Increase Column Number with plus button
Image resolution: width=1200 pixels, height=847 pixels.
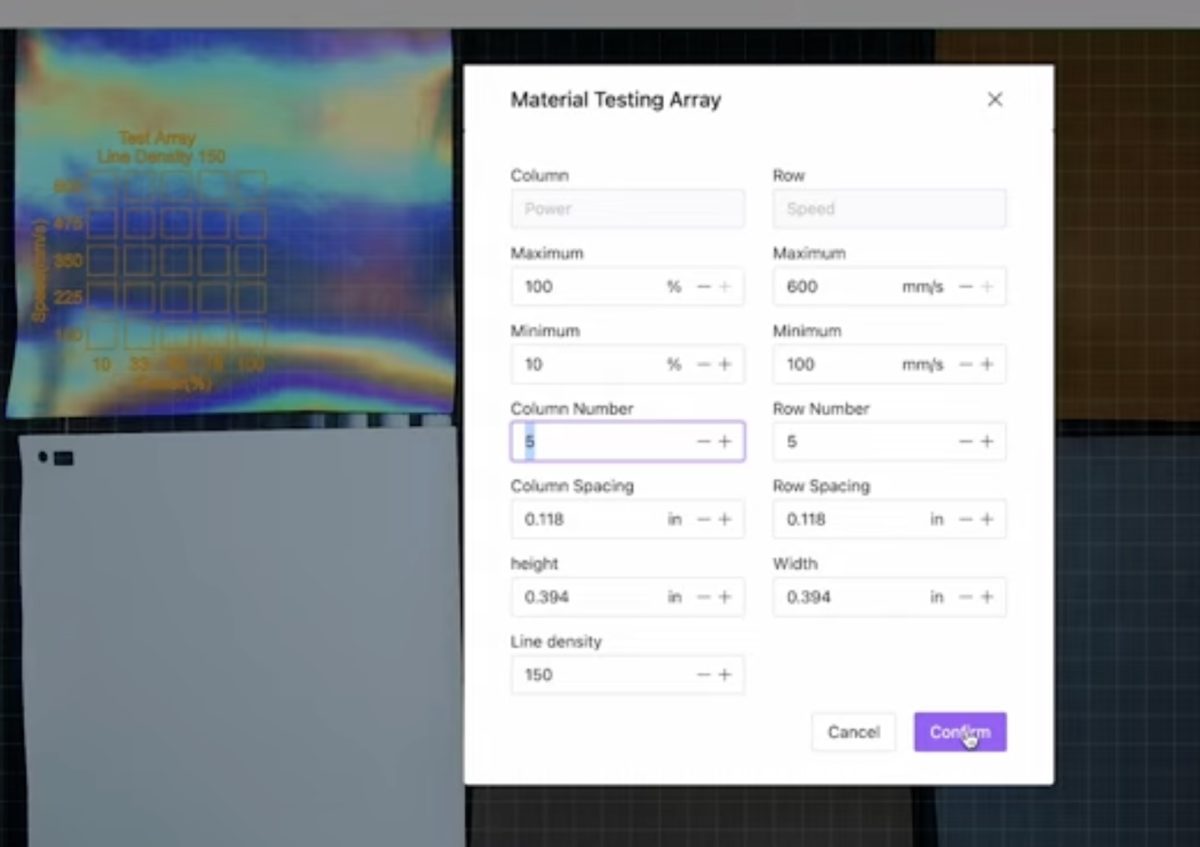[725, 441]
